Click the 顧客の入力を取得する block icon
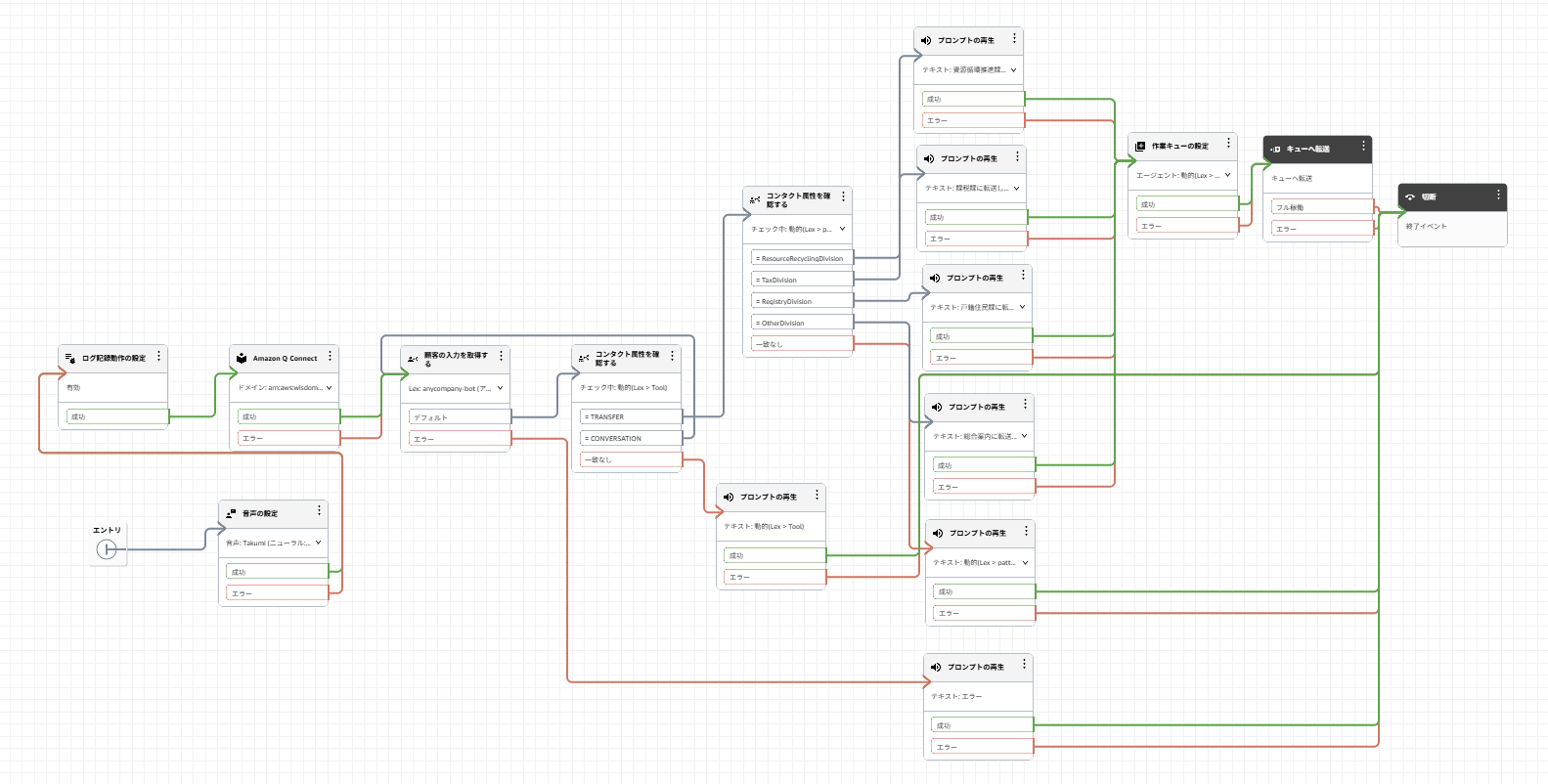The image size is (1548, 784). pyautogui.click(x=413, y=359)
